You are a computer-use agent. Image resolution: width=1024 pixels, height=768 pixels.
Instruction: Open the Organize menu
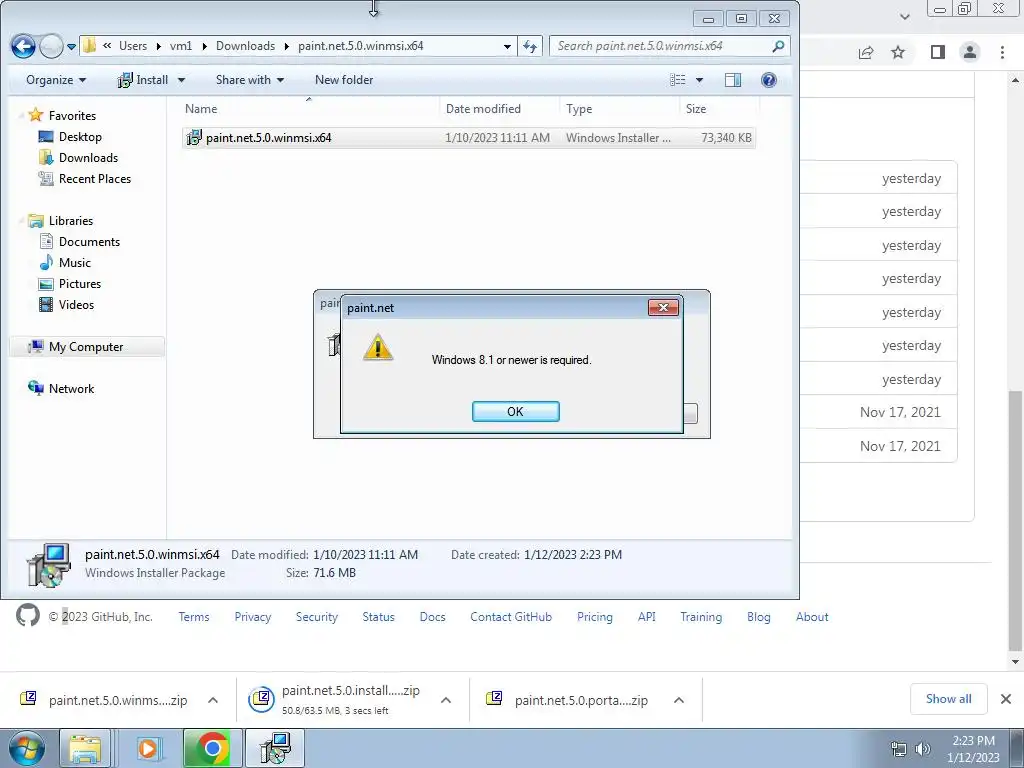[x=56, y=80]
